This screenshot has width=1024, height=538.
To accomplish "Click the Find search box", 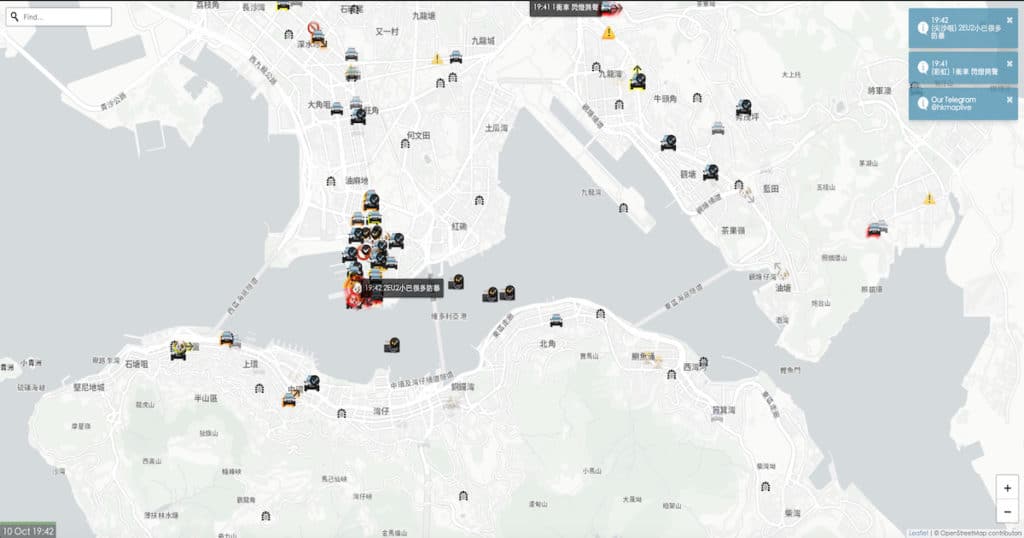I will coord(64,17).
